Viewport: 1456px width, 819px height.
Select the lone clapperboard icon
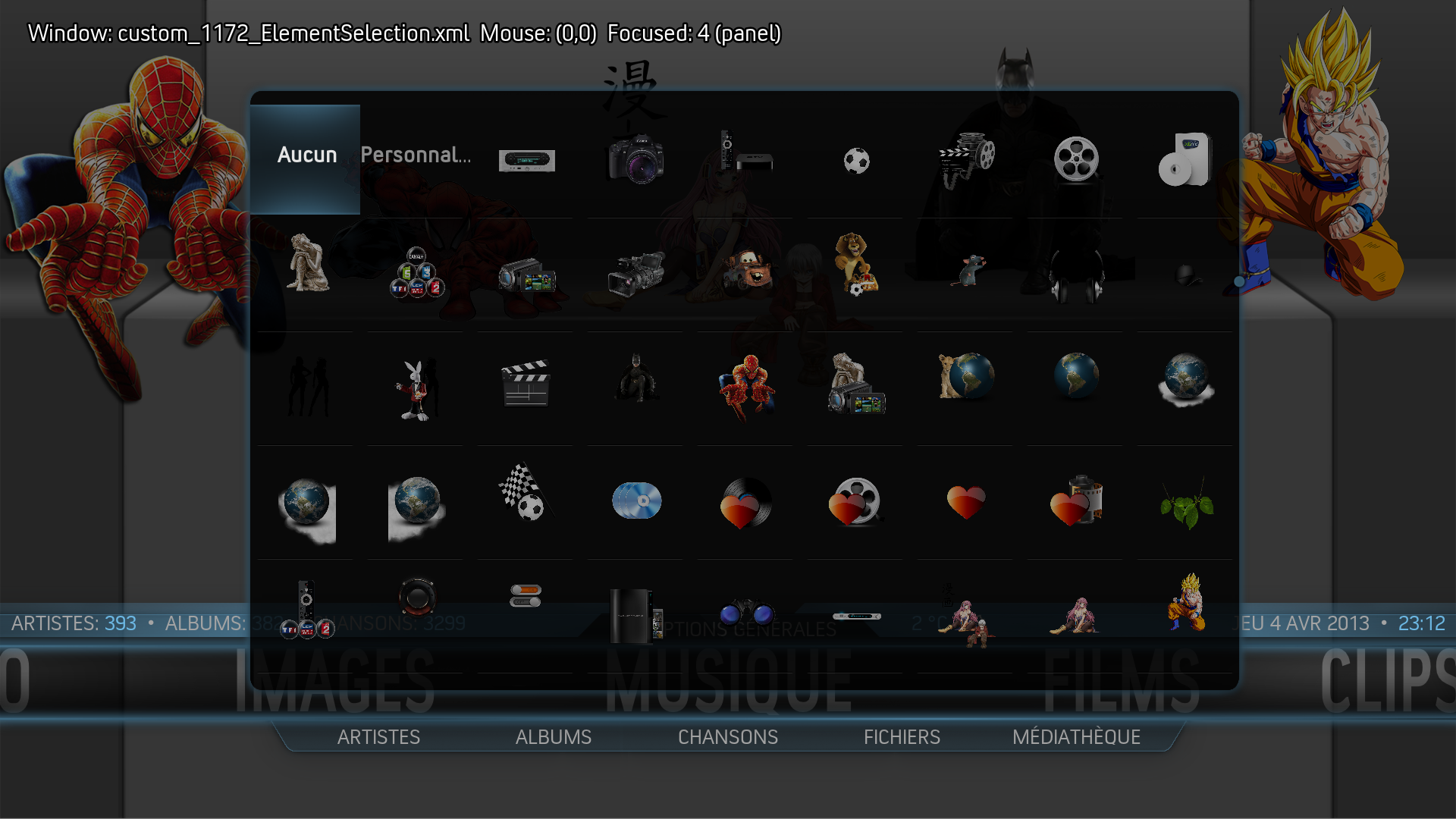(526, 383)
